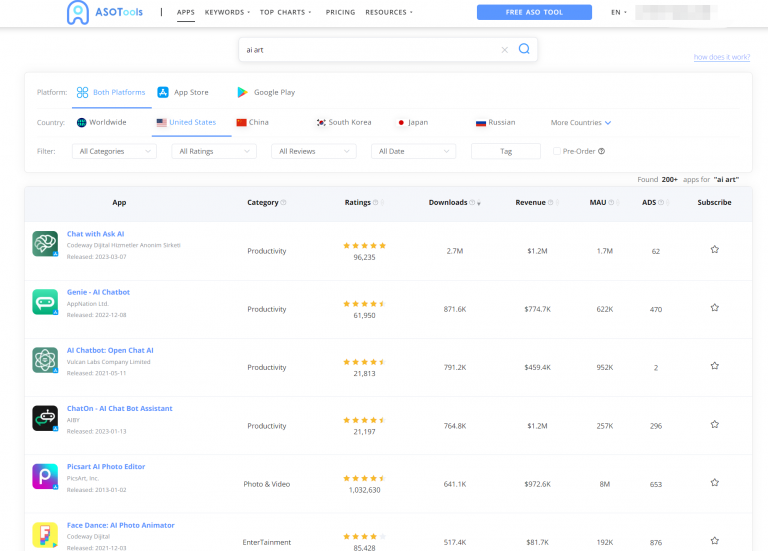Click the ASOTools logo icon

[78, 13]
